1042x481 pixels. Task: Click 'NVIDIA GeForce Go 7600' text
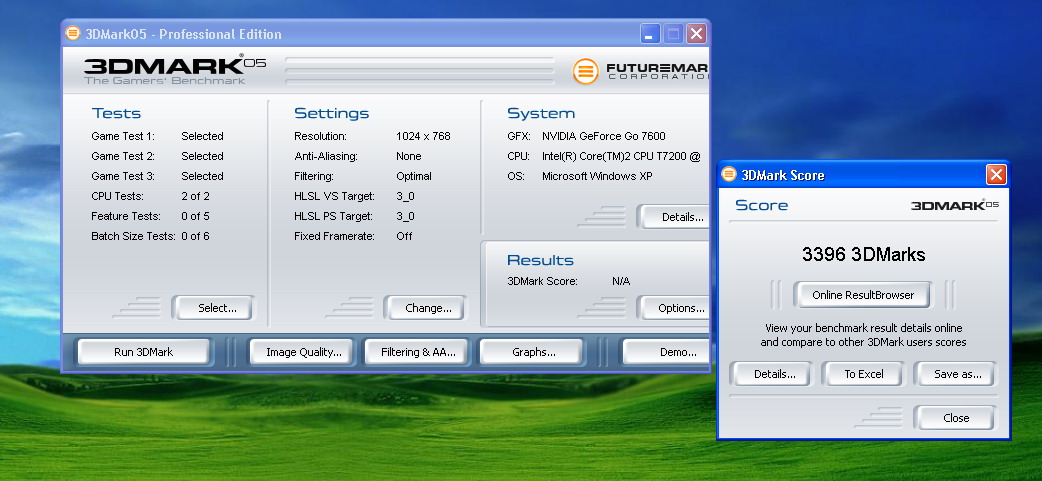click(603, 136)
